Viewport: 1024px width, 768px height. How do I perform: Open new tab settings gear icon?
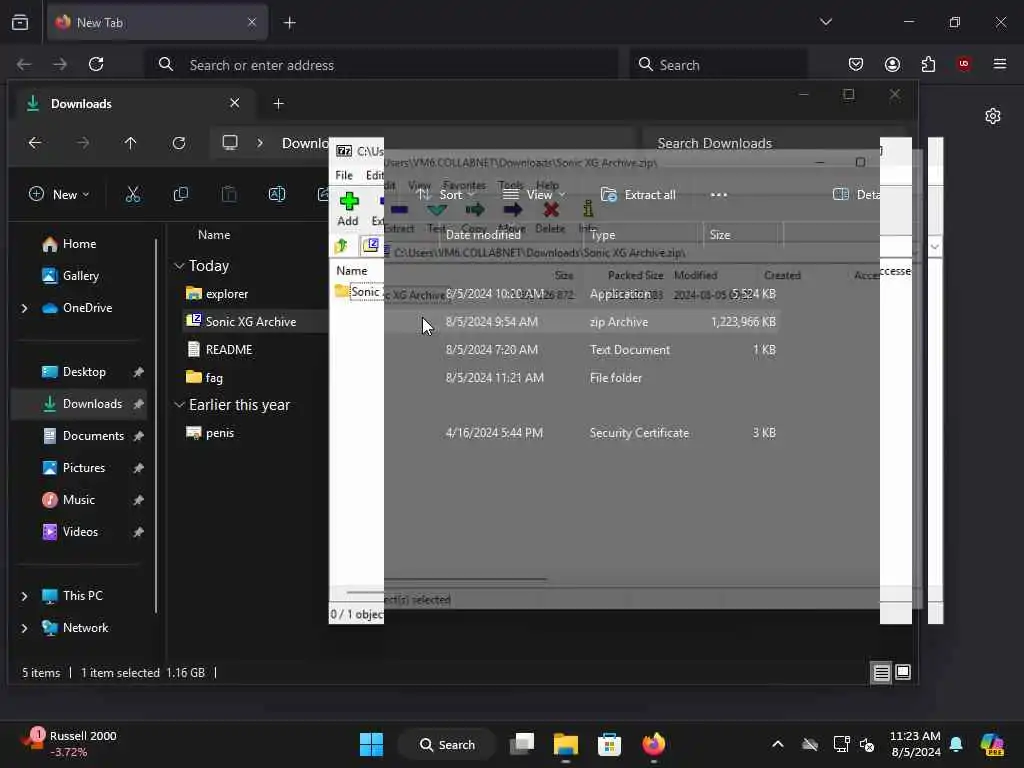tap(993, 116)
